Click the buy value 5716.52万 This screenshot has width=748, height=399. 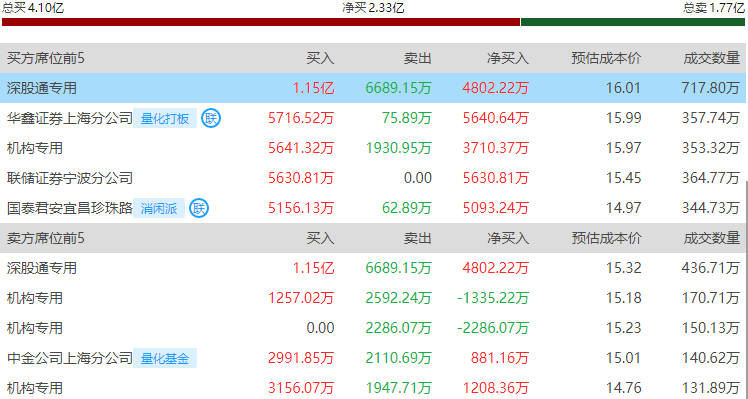(x=301, y=118)
